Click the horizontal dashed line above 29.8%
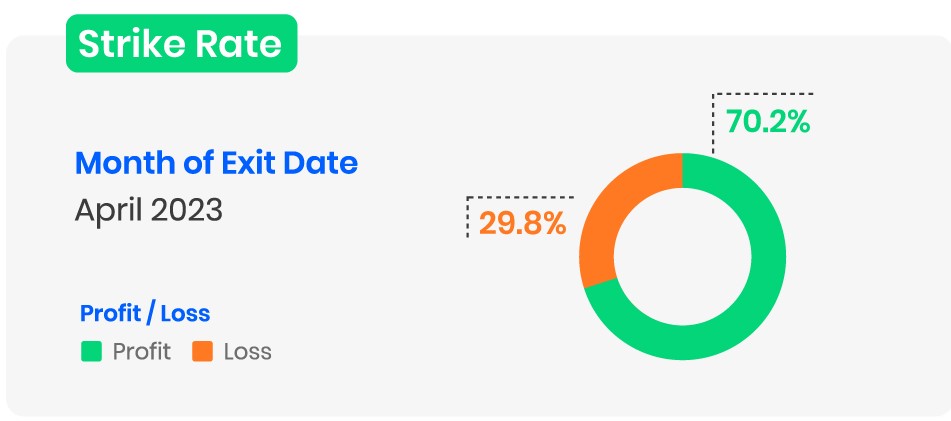The height and width of the screenshot is (421, 951). coord(520,197)
